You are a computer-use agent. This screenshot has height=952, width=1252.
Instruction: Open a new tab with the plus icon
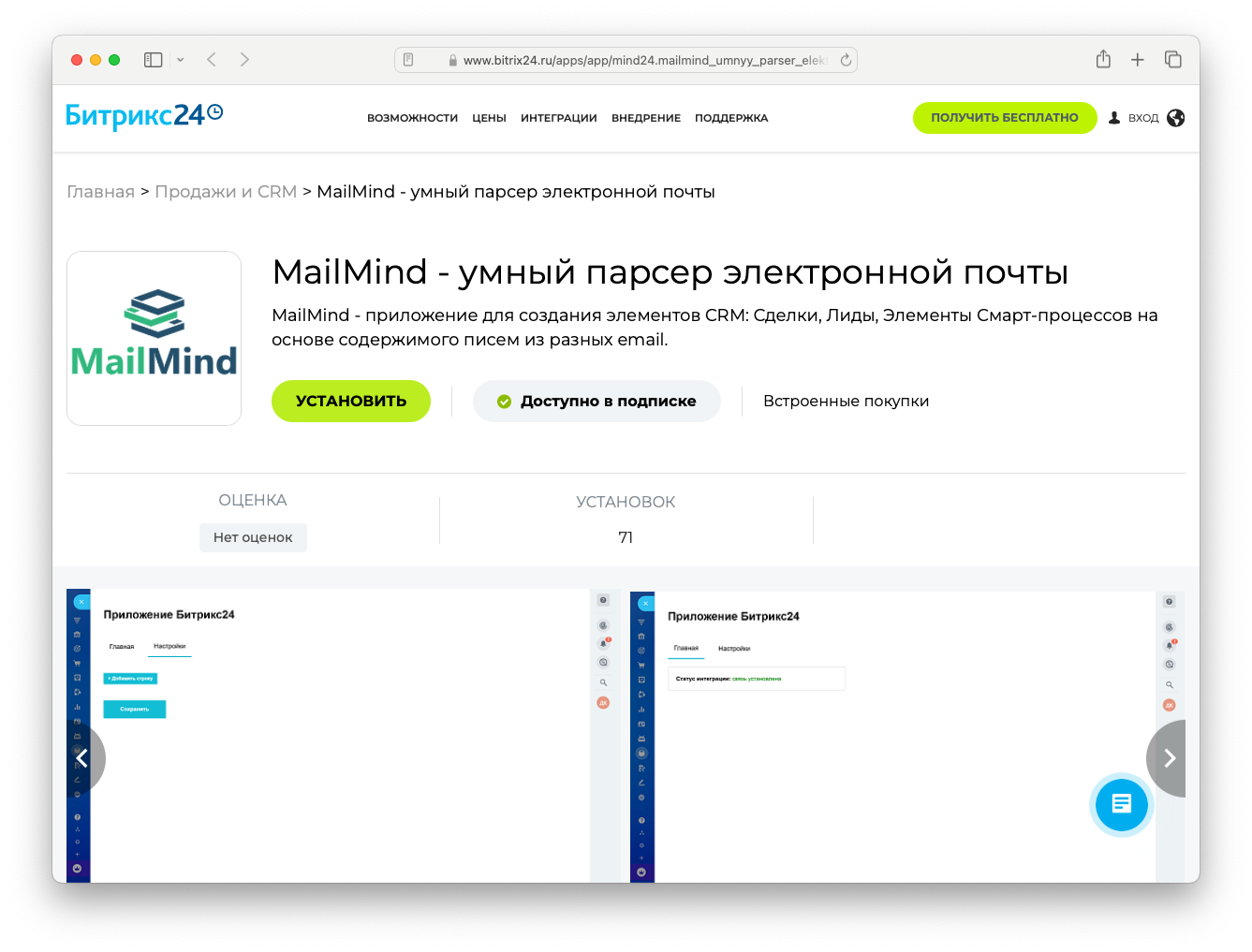1137,59
